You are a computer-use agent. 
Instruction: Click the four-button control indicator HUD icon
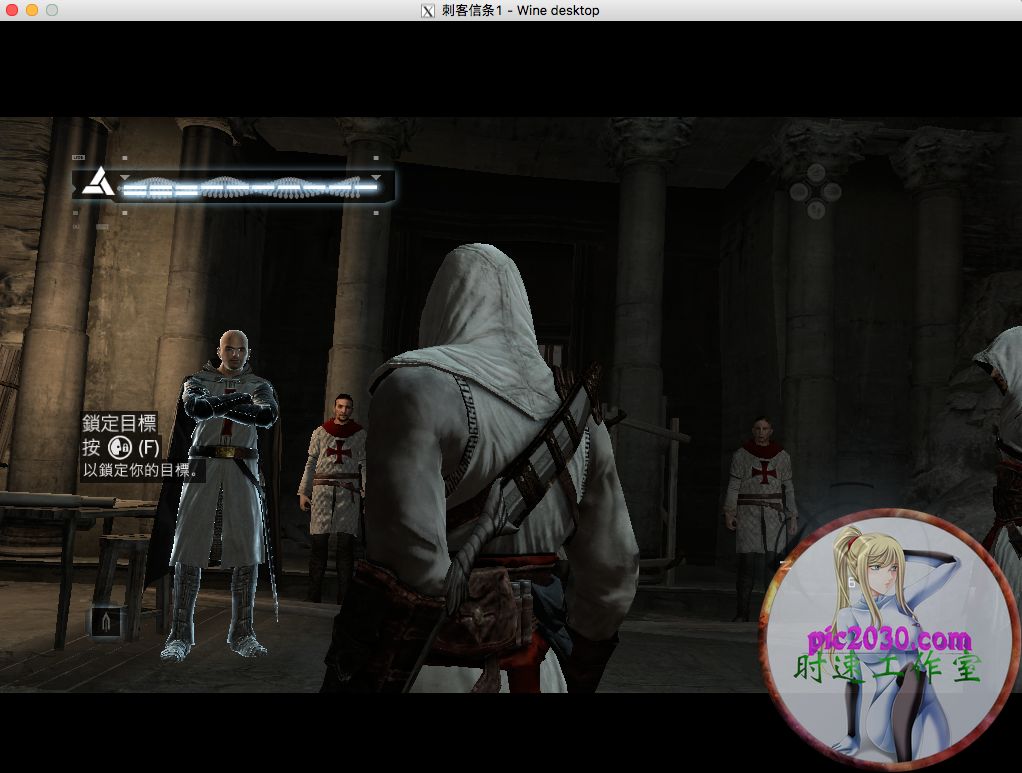(x=815, y=192)
